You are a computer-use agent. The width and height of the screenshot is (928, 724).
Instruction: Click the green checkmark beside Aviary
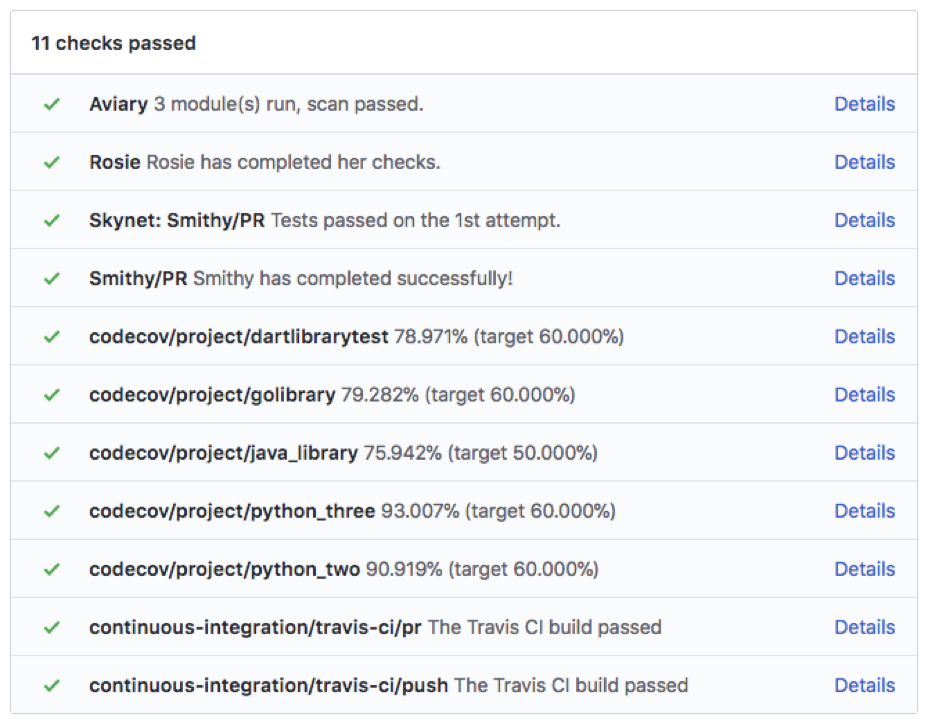click(x=52, y=105)
